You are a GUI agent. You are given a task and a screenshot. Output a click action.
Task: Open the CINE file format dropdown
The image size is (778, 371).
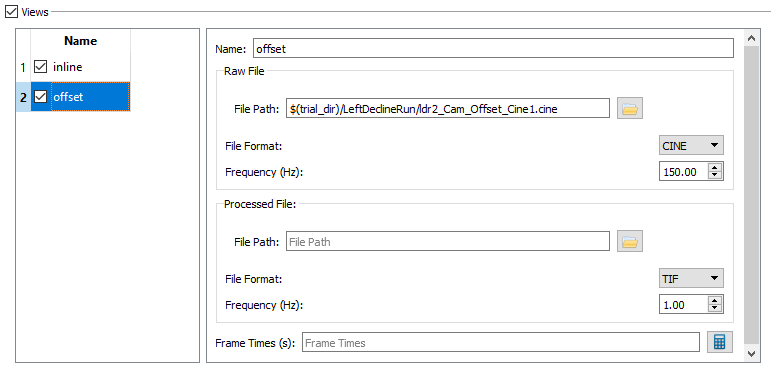coord(691,145)
